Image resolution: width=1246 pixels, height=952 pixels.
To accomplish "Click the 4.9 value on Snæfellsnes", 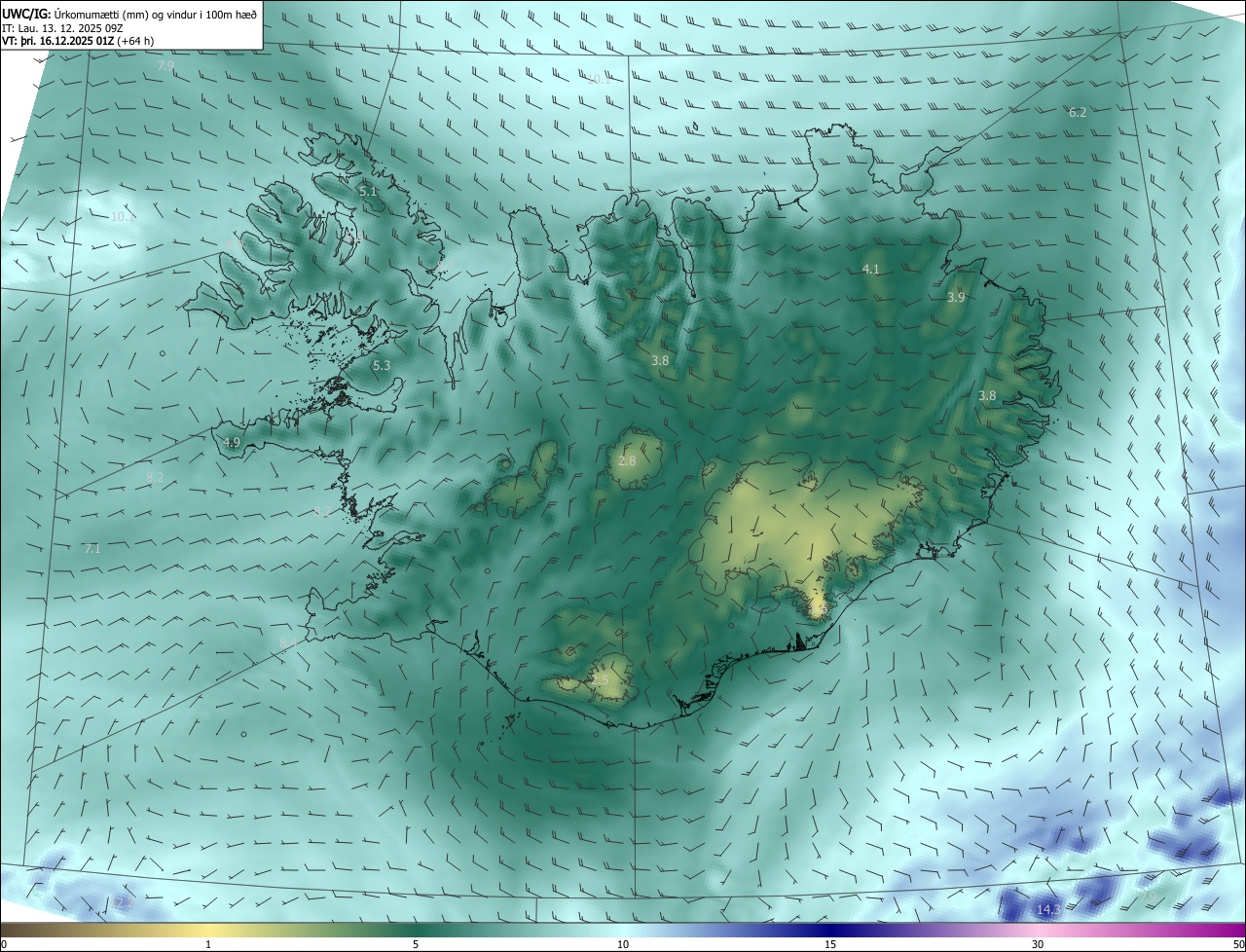I will [232, 442].
